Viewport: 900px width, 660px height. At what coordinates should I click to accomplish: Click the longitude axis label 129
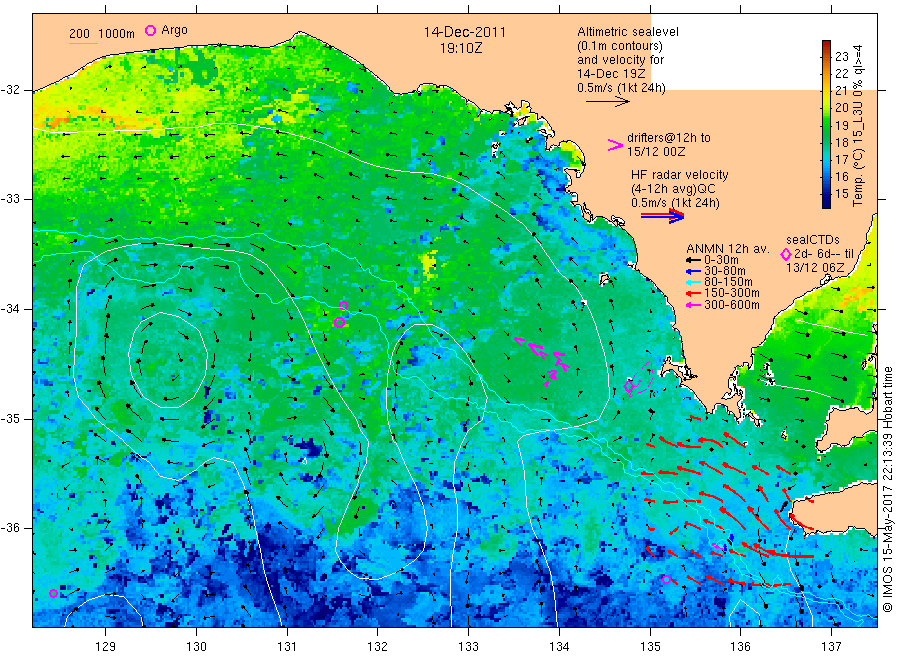[106, 647]
